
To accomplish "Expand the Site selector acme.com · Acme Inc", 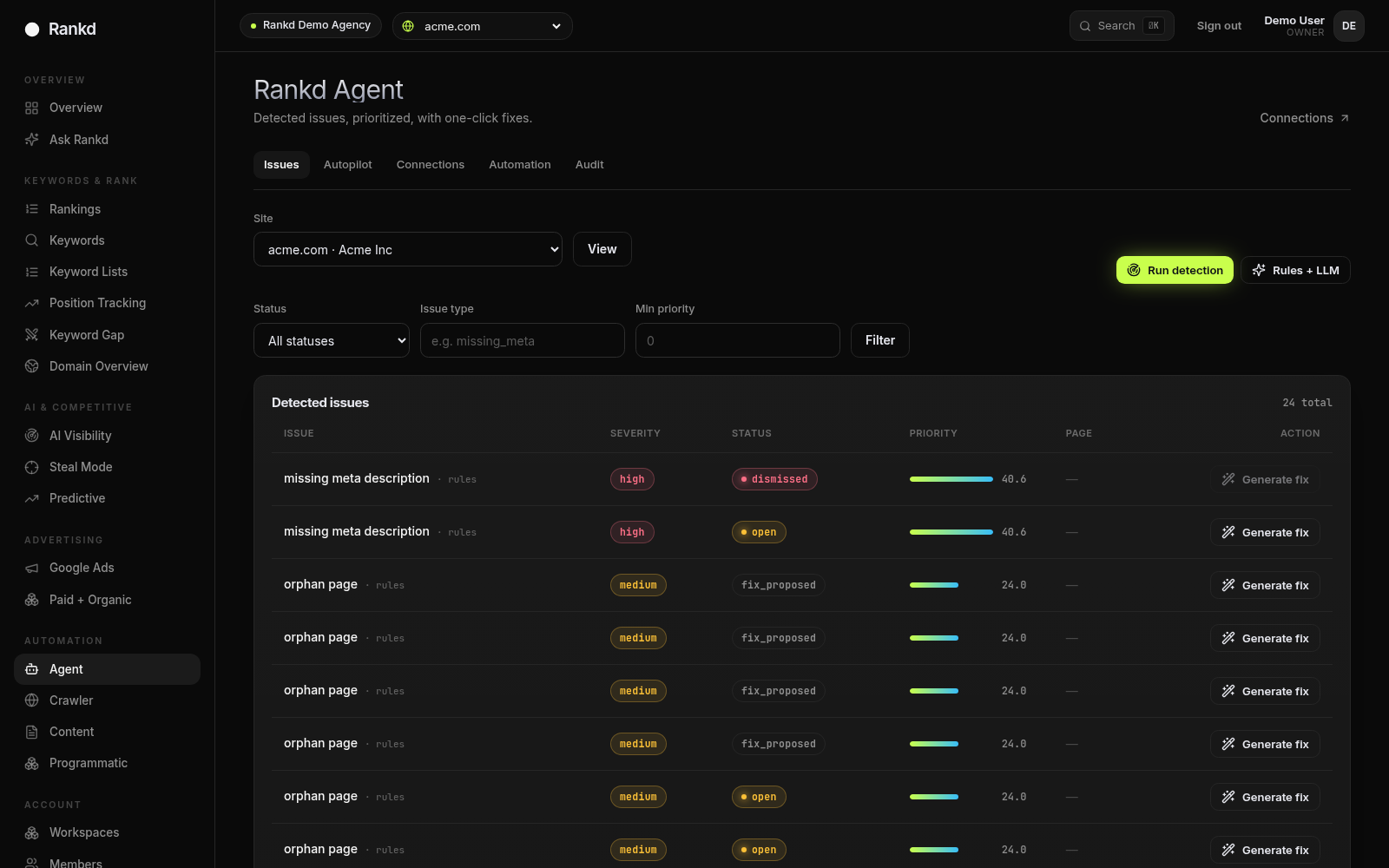I will [408, 249].
